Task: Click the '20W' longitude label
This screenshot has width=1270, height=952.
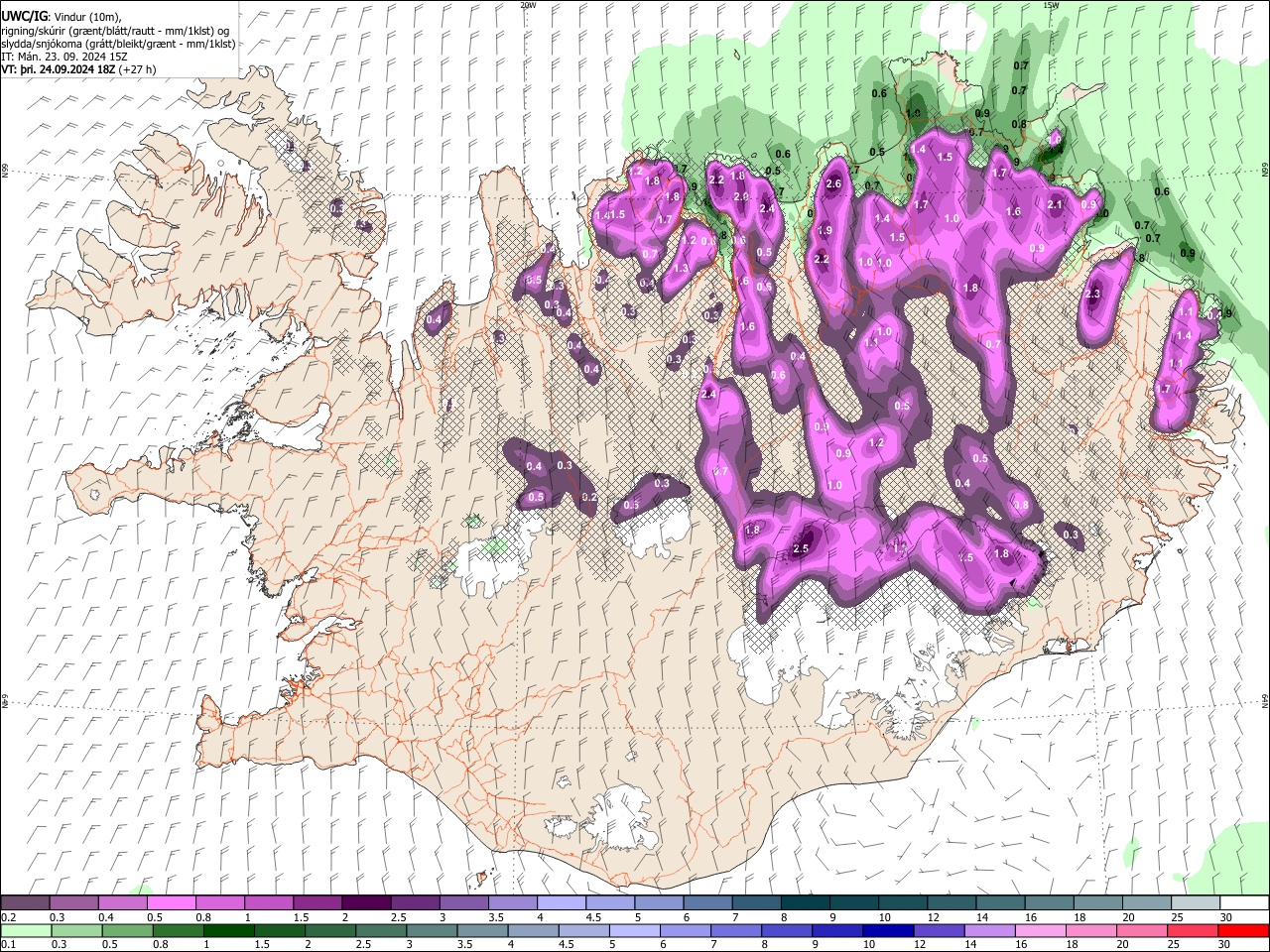Action: (528, 5)
